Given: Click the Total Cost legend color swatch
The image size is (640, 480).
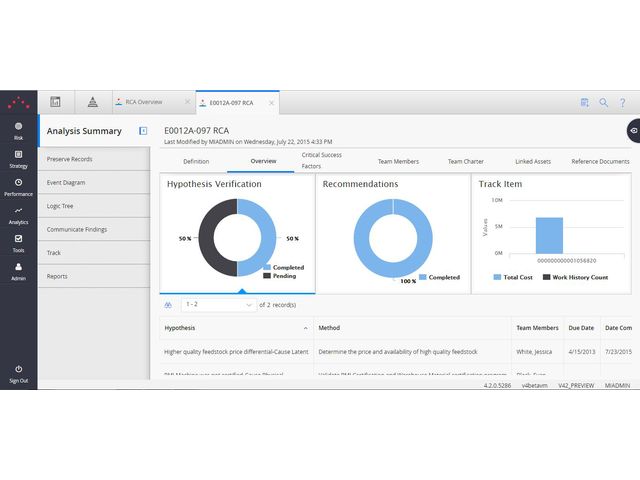Looking at the screenshot, I should (x=499, y=277).
